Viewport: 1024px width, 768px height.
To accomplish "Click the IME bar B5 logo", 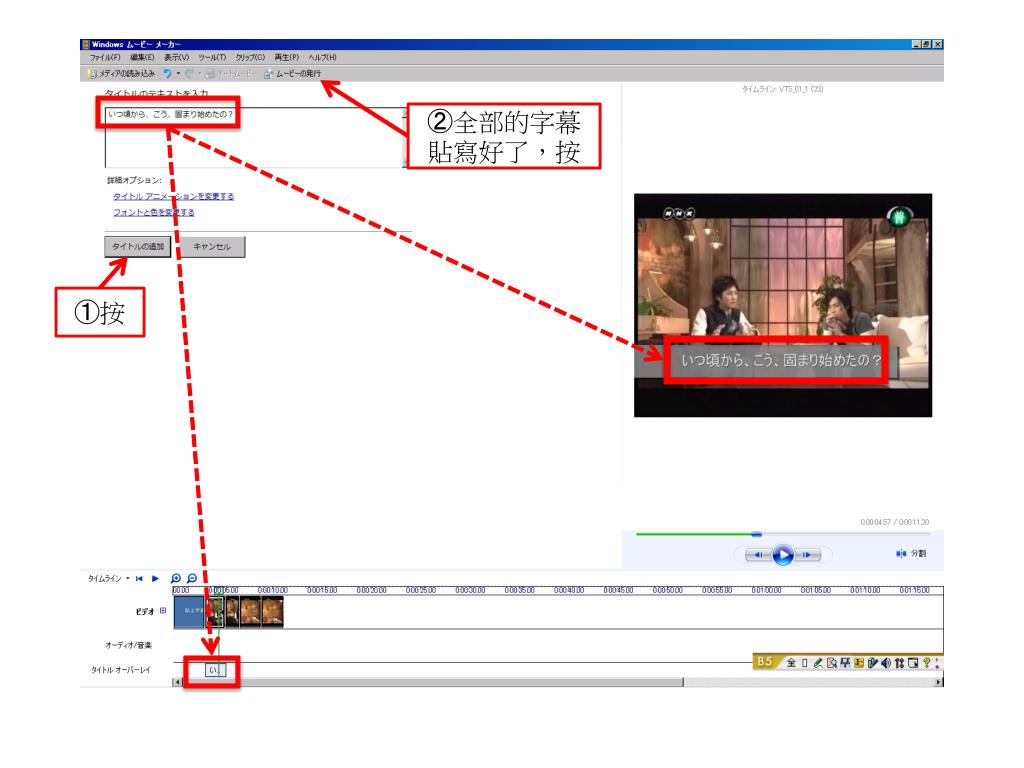I will pos(765,662).
